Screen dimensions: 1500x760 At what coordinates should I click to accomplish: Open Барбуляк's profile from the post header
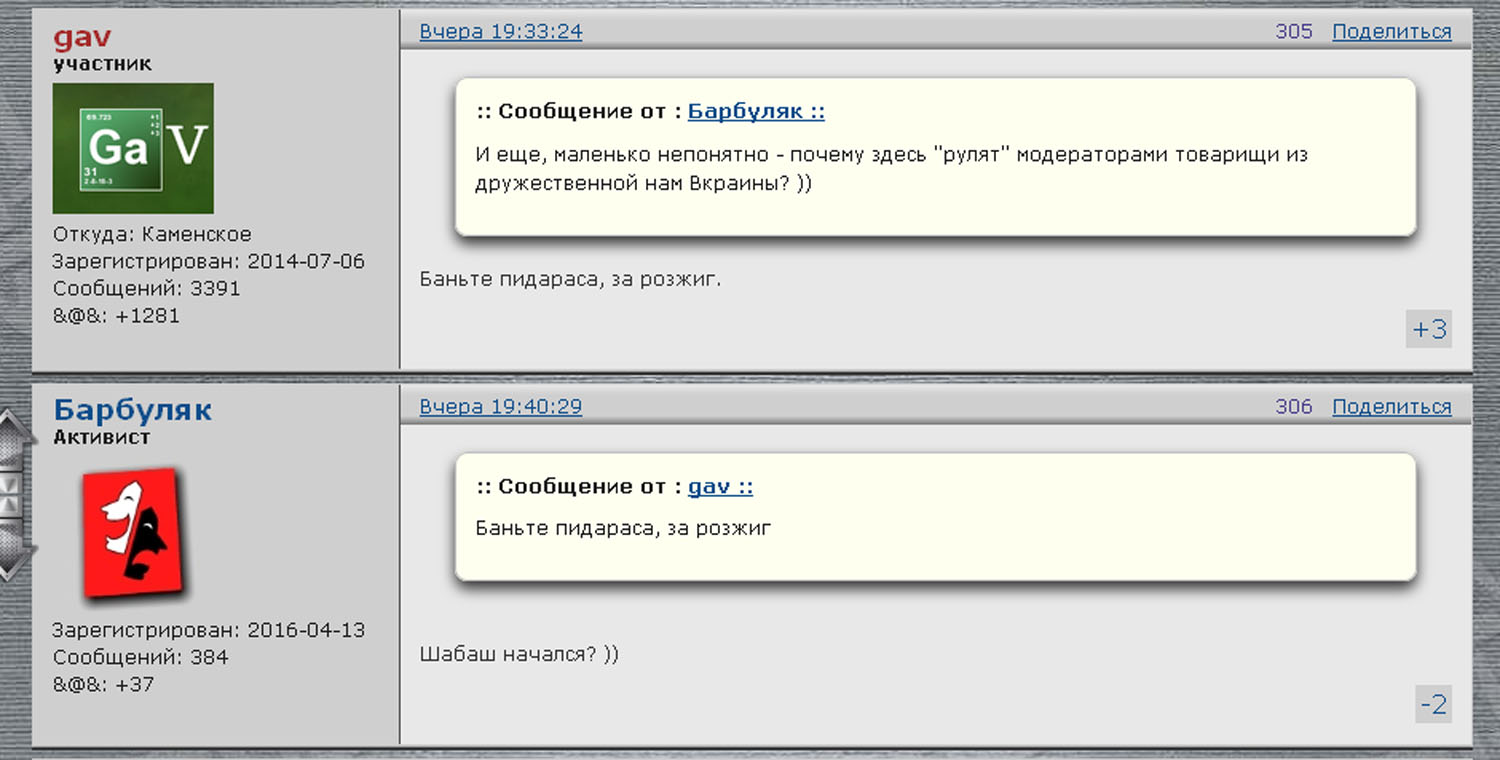coord(132,410)
